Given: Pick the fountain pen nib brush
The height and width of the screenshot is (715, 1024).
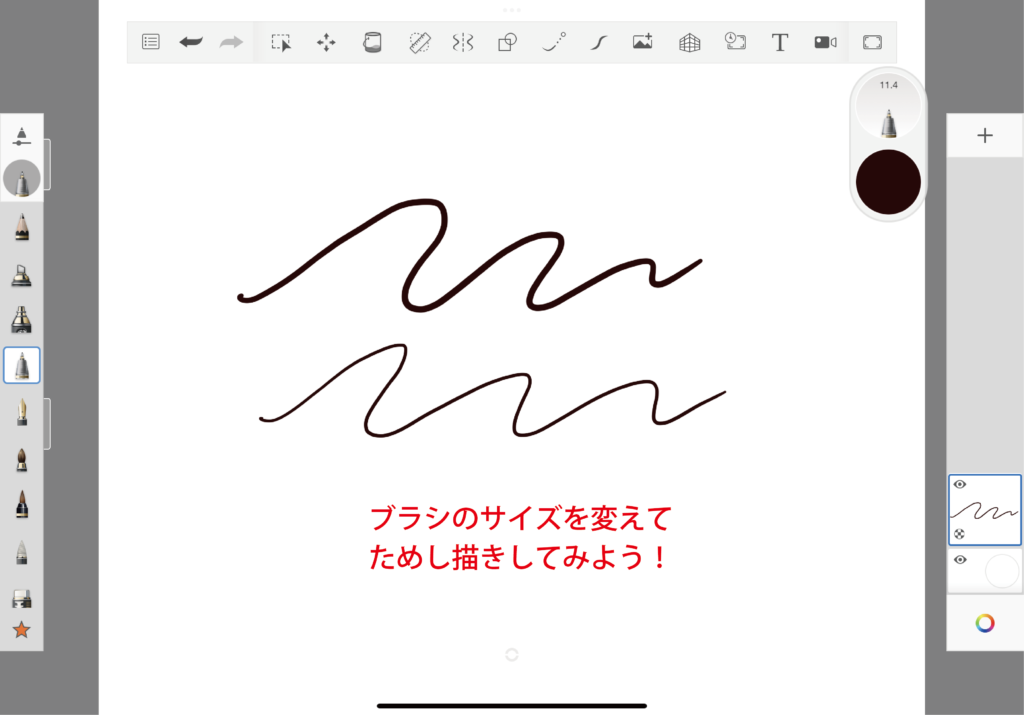Looking at the screenshot, I should [22, 413].
